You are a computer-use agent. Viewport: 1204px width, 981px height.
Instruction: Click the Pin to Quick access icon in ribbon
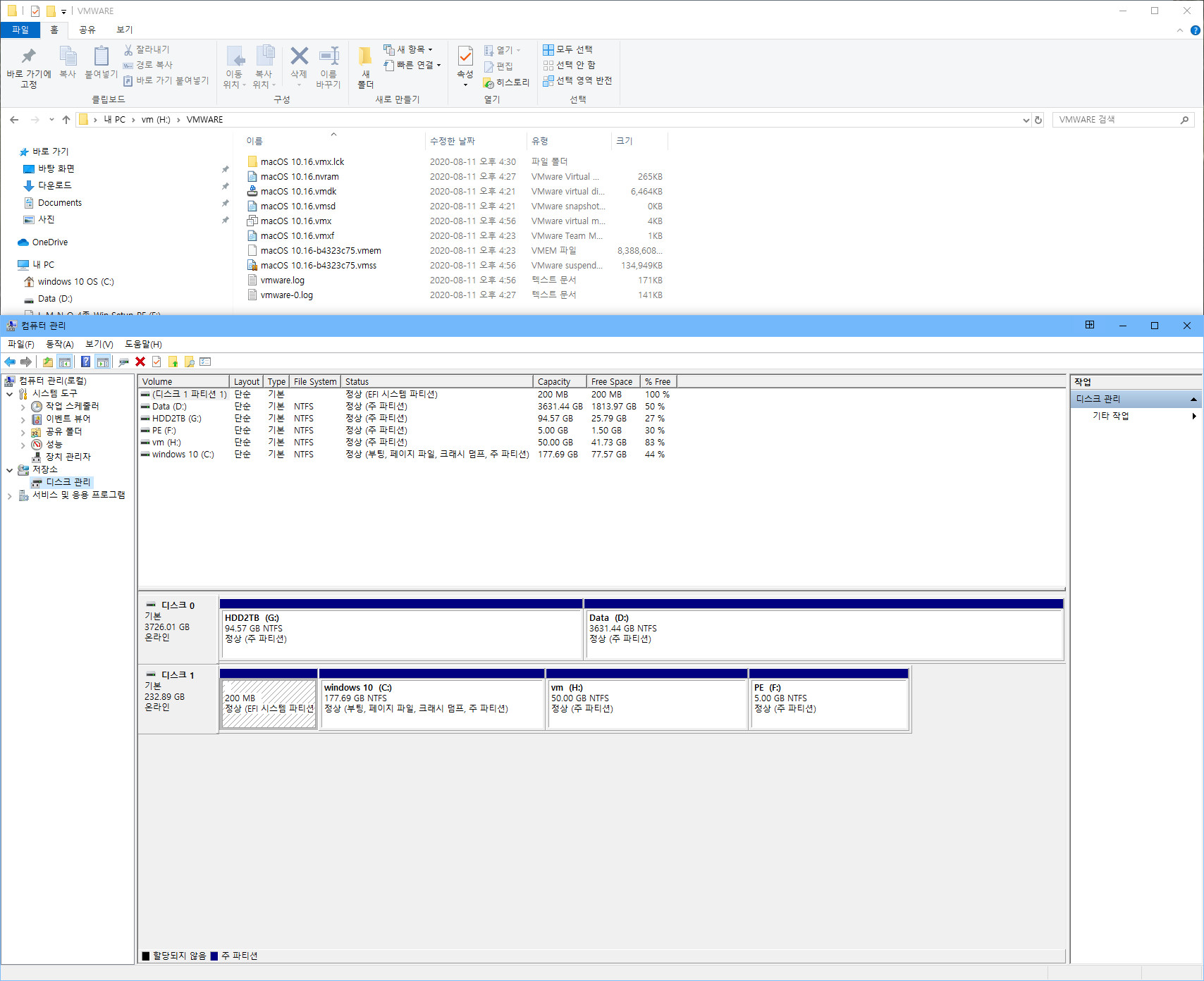coord(28,56)
